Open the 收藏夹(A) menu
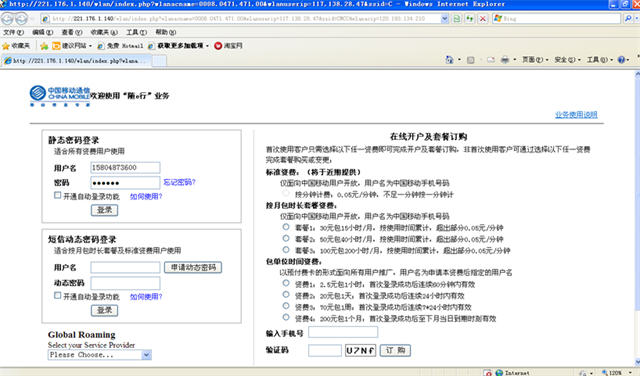This screenshot has height=376, width=640. coord(104,32)
